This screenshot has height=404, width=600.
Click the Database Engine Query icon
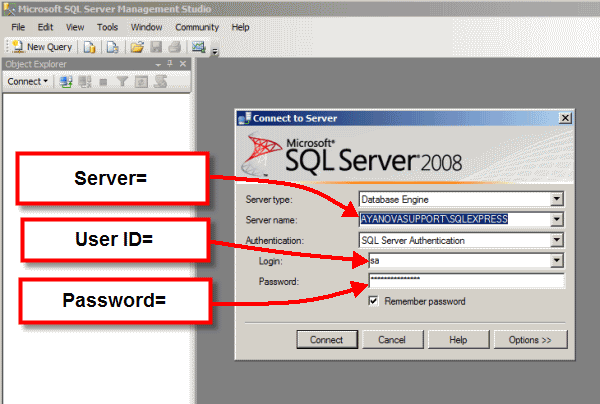(90, 47)
